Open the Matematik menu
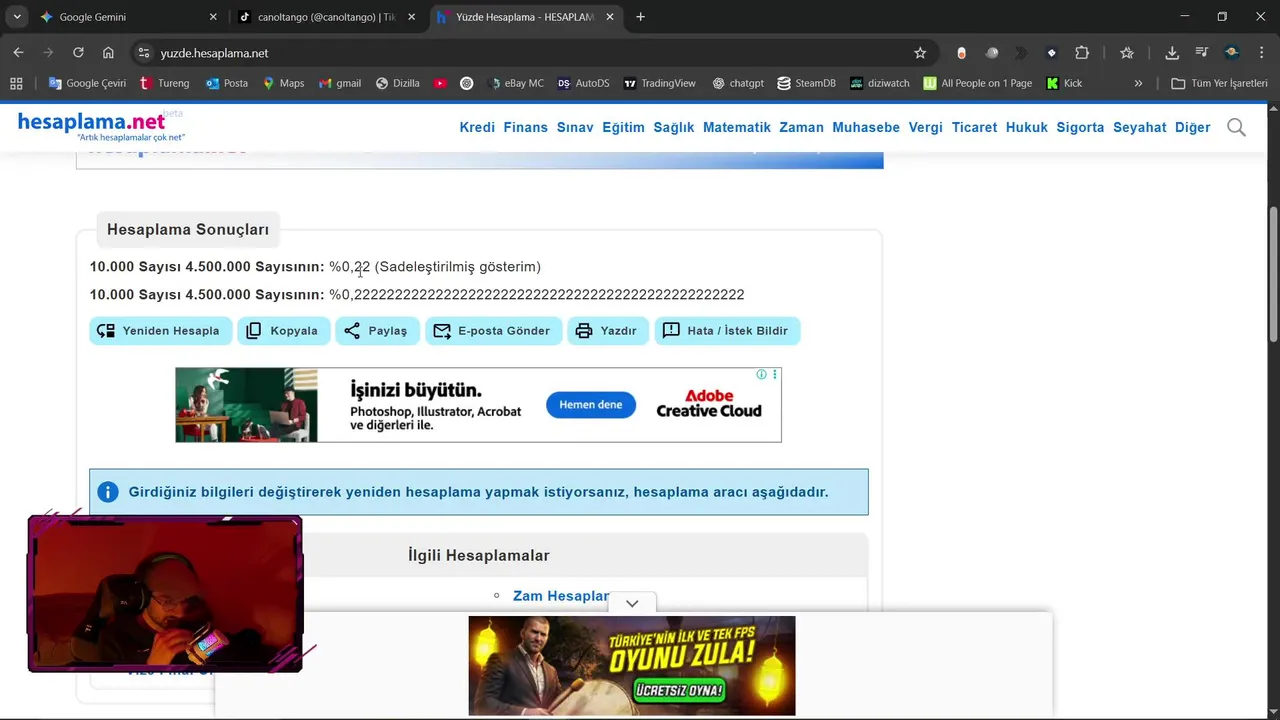The width and height of the screenshot is (1280, 720). pyautogui.click(x=737, y=127)
